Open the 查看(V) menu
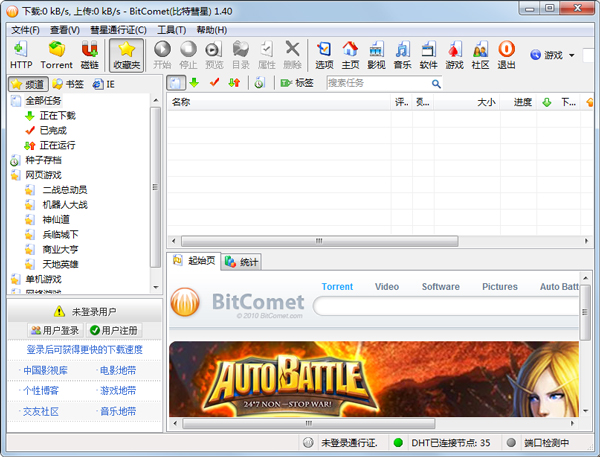Image resolution: width=600 pixels, height=457 pixels. coord(65,30)
